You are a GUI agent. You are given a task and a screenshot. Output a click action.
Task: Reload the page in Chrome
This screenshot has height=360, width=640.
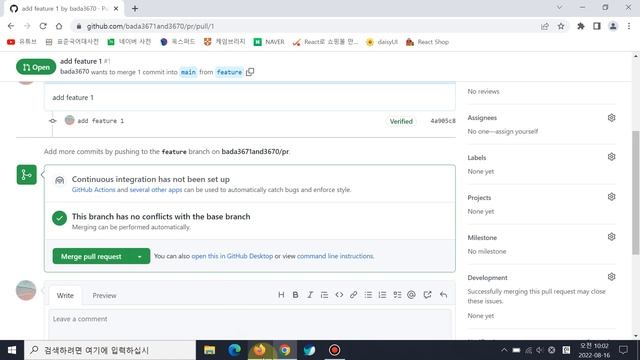click(43, 26)
